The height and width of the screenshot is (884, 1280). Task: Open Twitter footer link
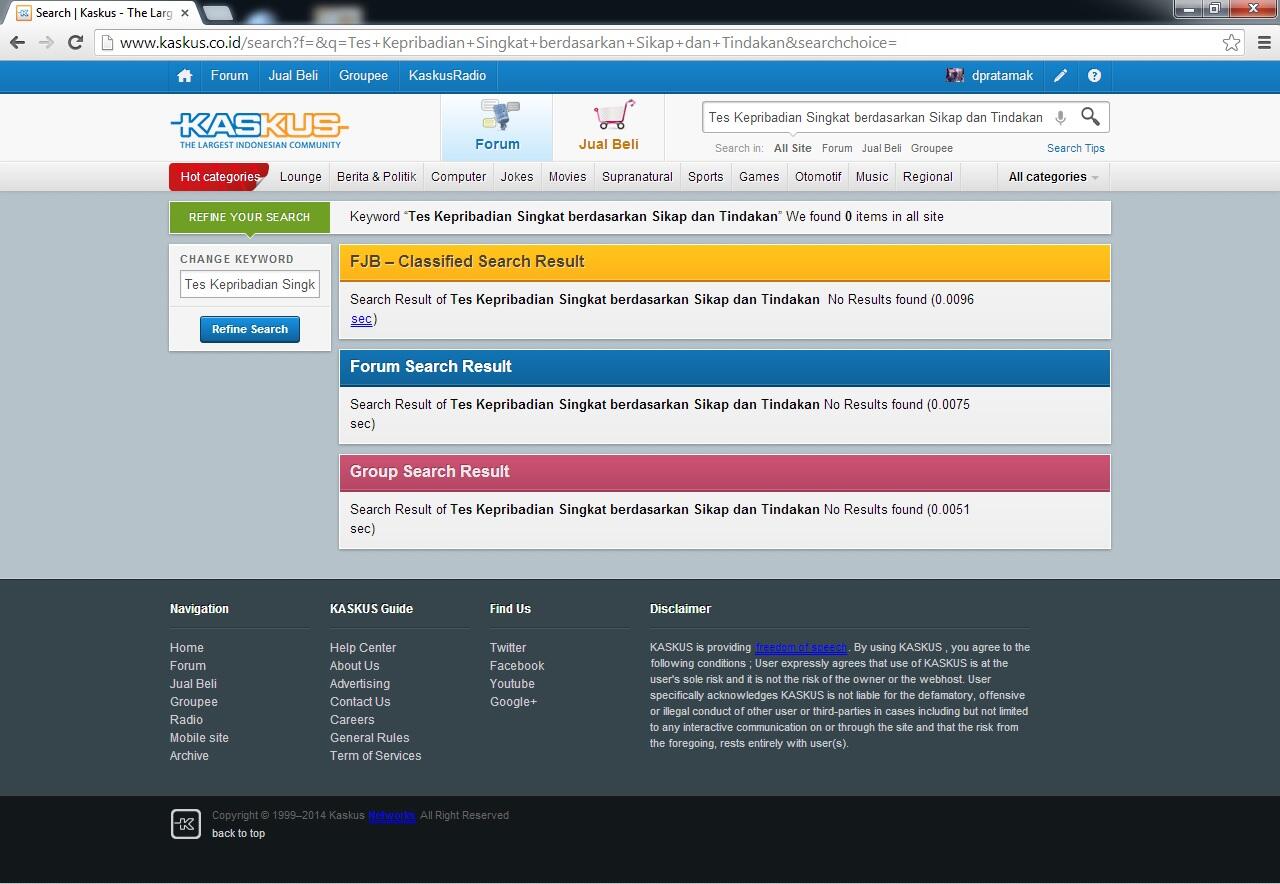pos(508,648)
